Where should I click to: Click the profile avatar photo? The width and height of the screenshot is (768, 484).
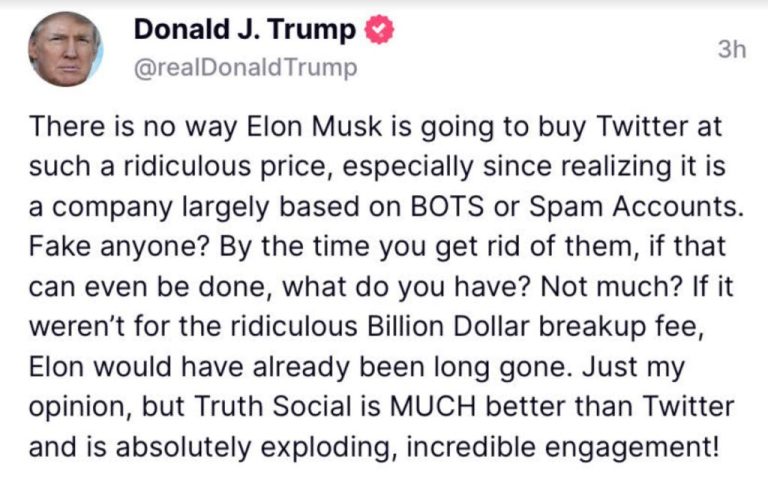(x=62, y=50)
